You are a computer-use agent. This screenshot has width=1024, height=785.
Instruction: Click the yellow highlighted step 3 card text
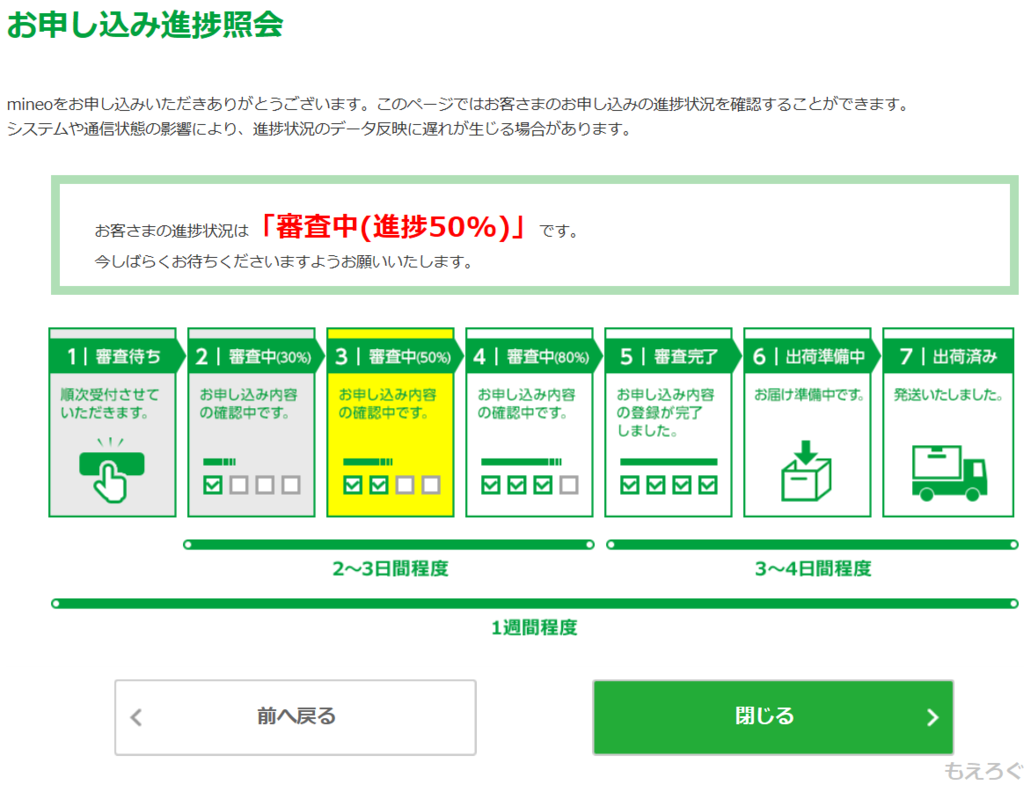pos(387,404)
